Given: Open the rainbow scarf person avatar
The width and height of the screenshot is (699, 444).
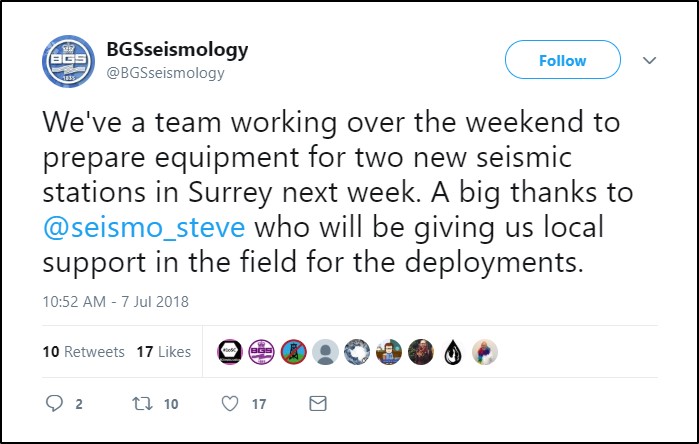Looking at the screenshot, I should point(484,352).
